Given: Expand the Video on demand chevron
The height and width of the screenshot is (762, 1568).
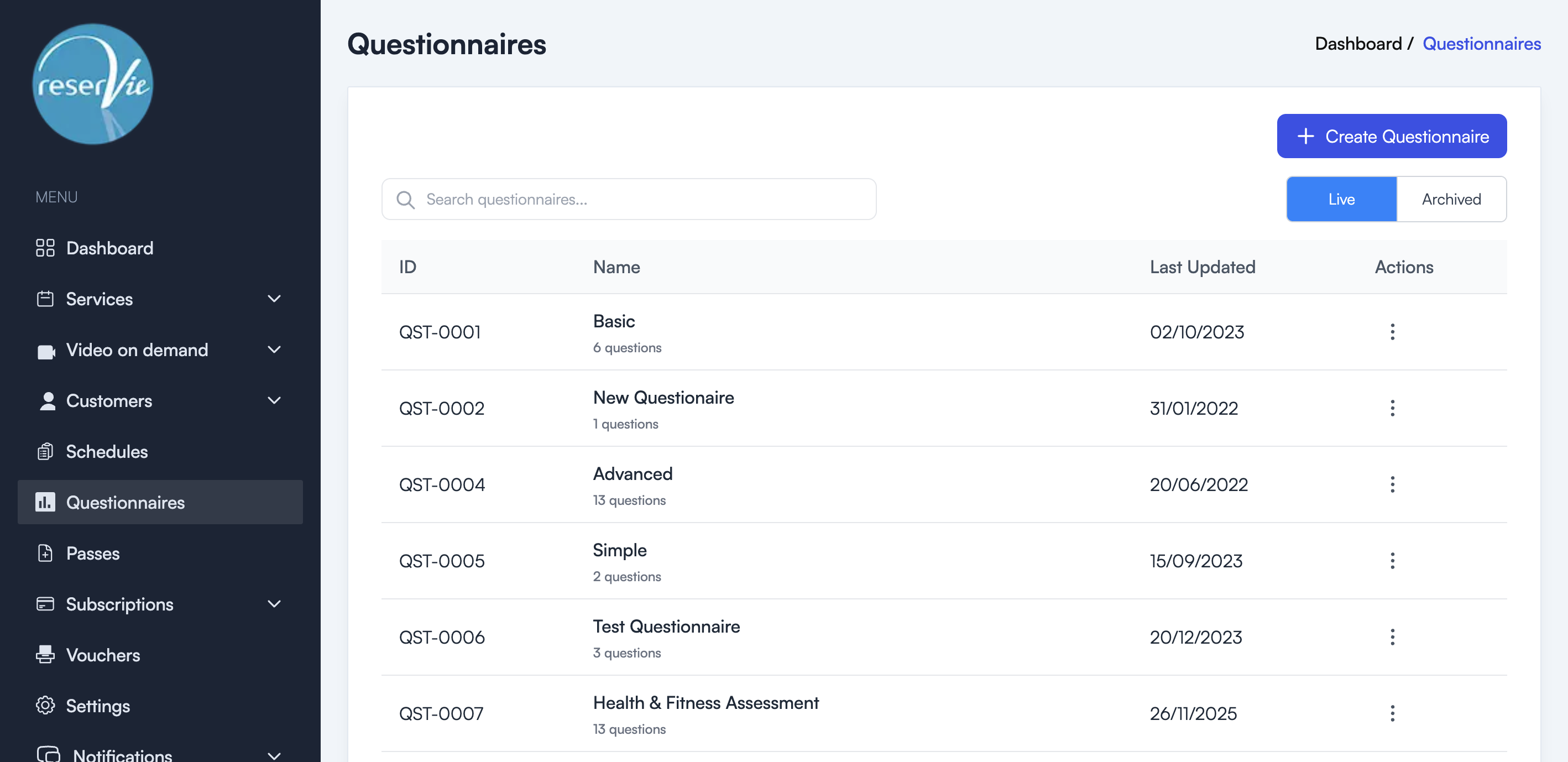Looking at the screenshot, I should point(275,350).
